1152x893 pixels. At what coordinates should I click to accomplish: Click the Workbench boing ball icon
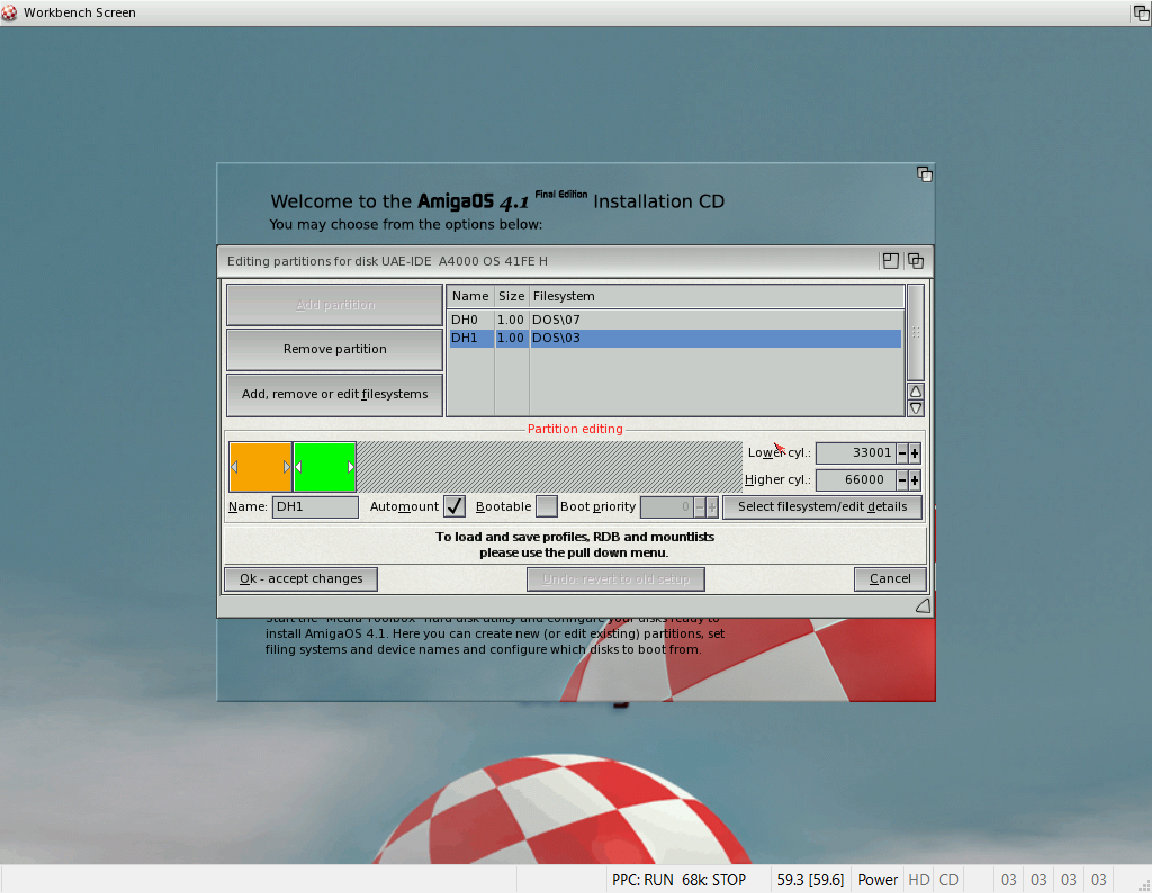click(x=9, y=12)
